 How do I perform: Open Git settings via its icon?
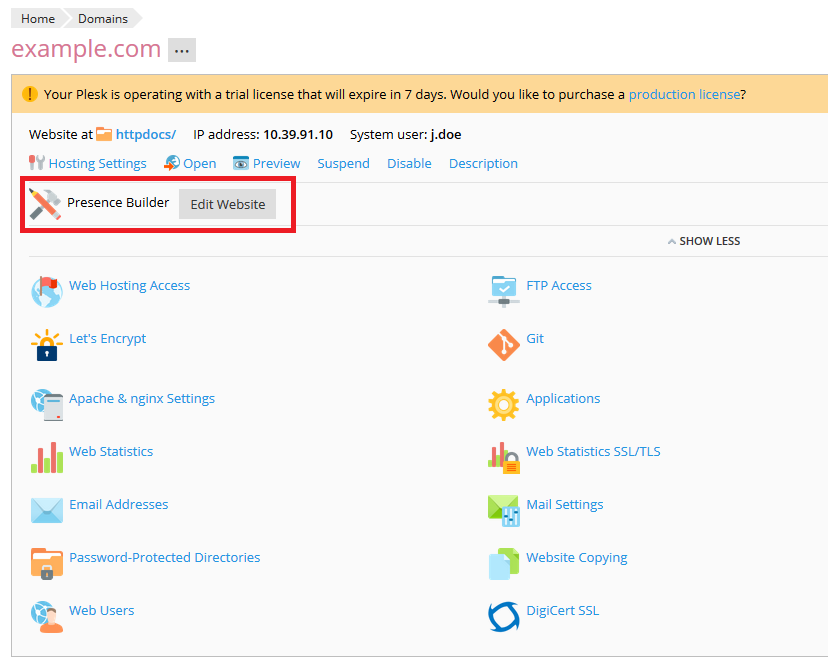(x=503, y=344)
